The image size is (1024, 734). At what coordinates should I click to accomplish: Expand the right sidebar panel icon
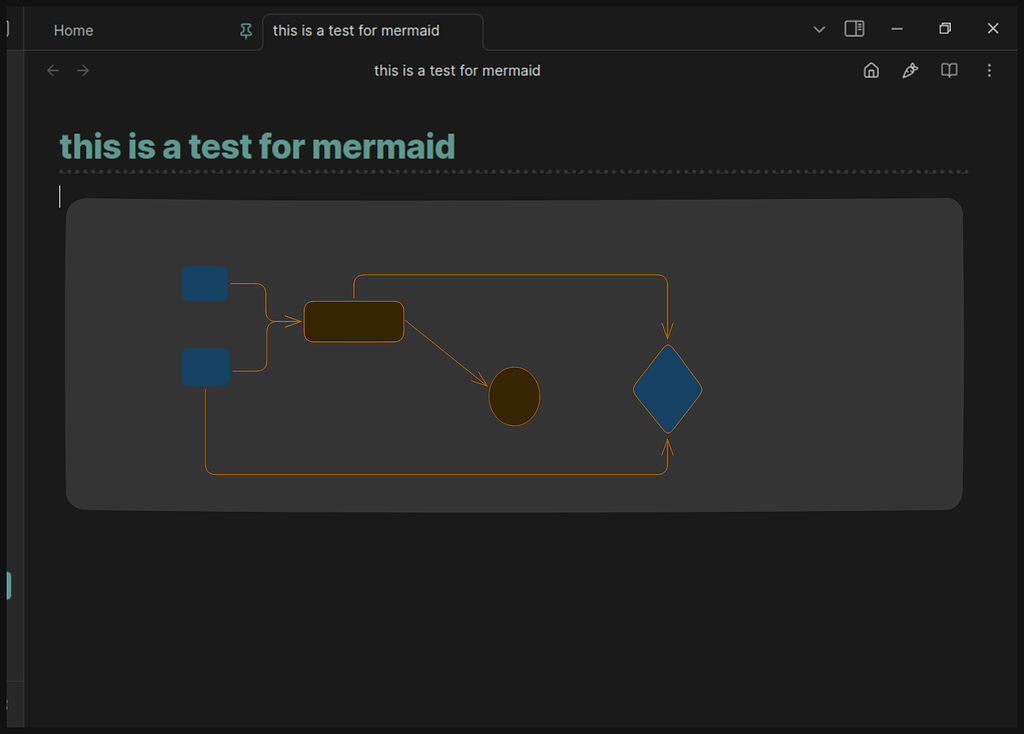point(854,28)
